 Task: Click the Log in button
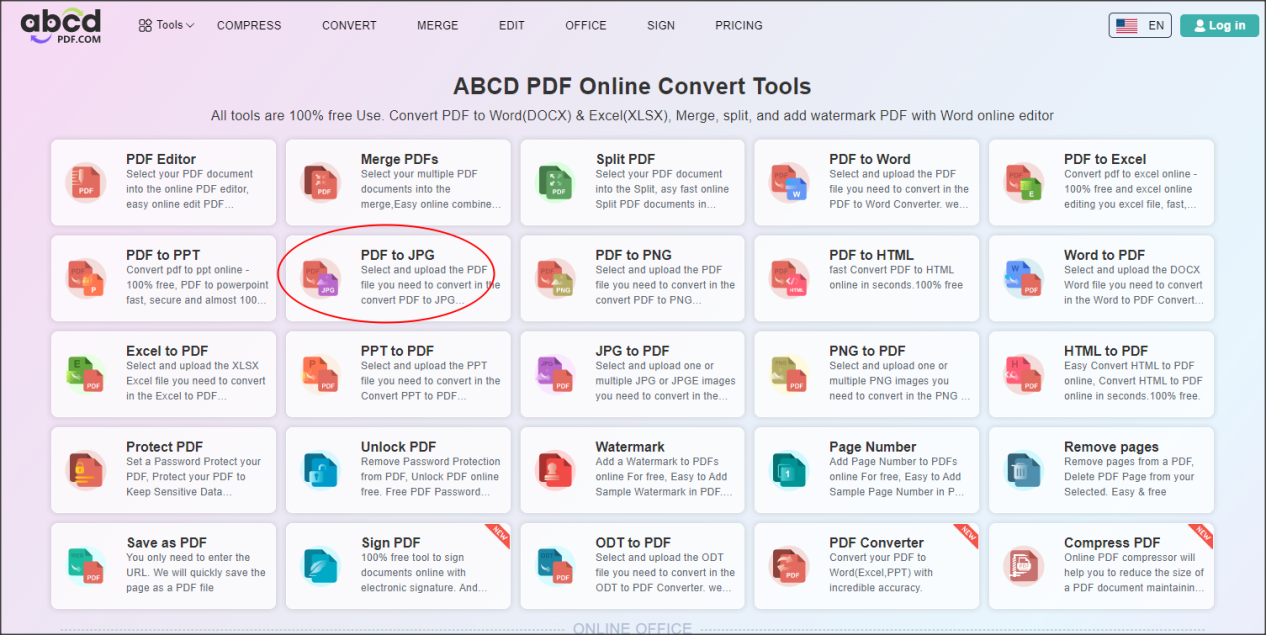click(1219, 26)
